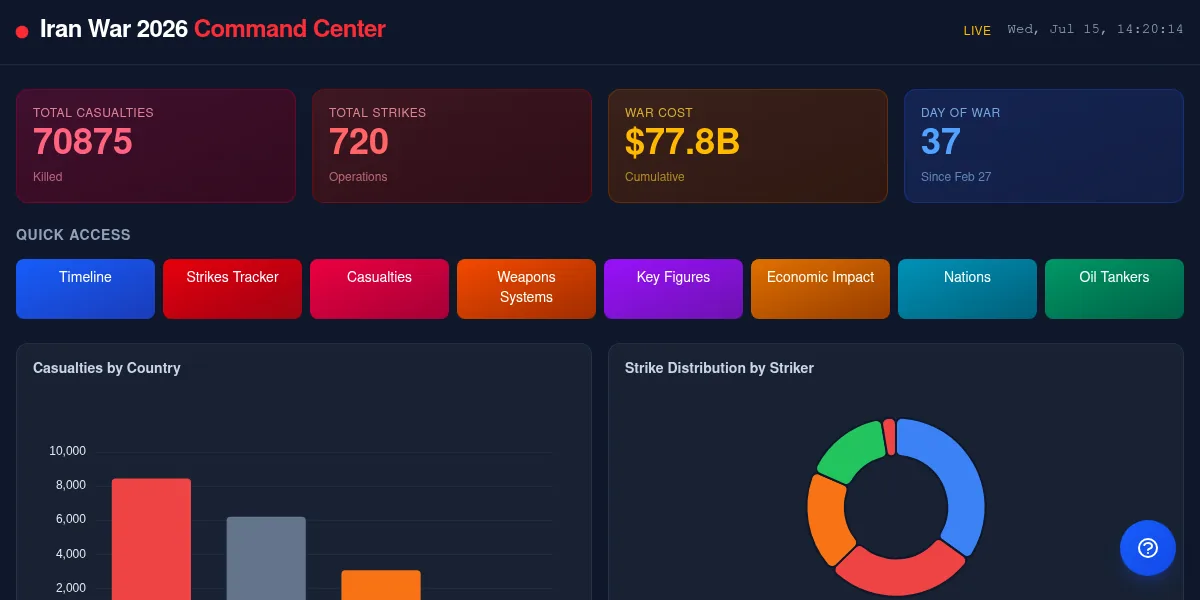Click the 4,000 axis label
This screenshot has width=1200, height=600.
click(70, 554)
